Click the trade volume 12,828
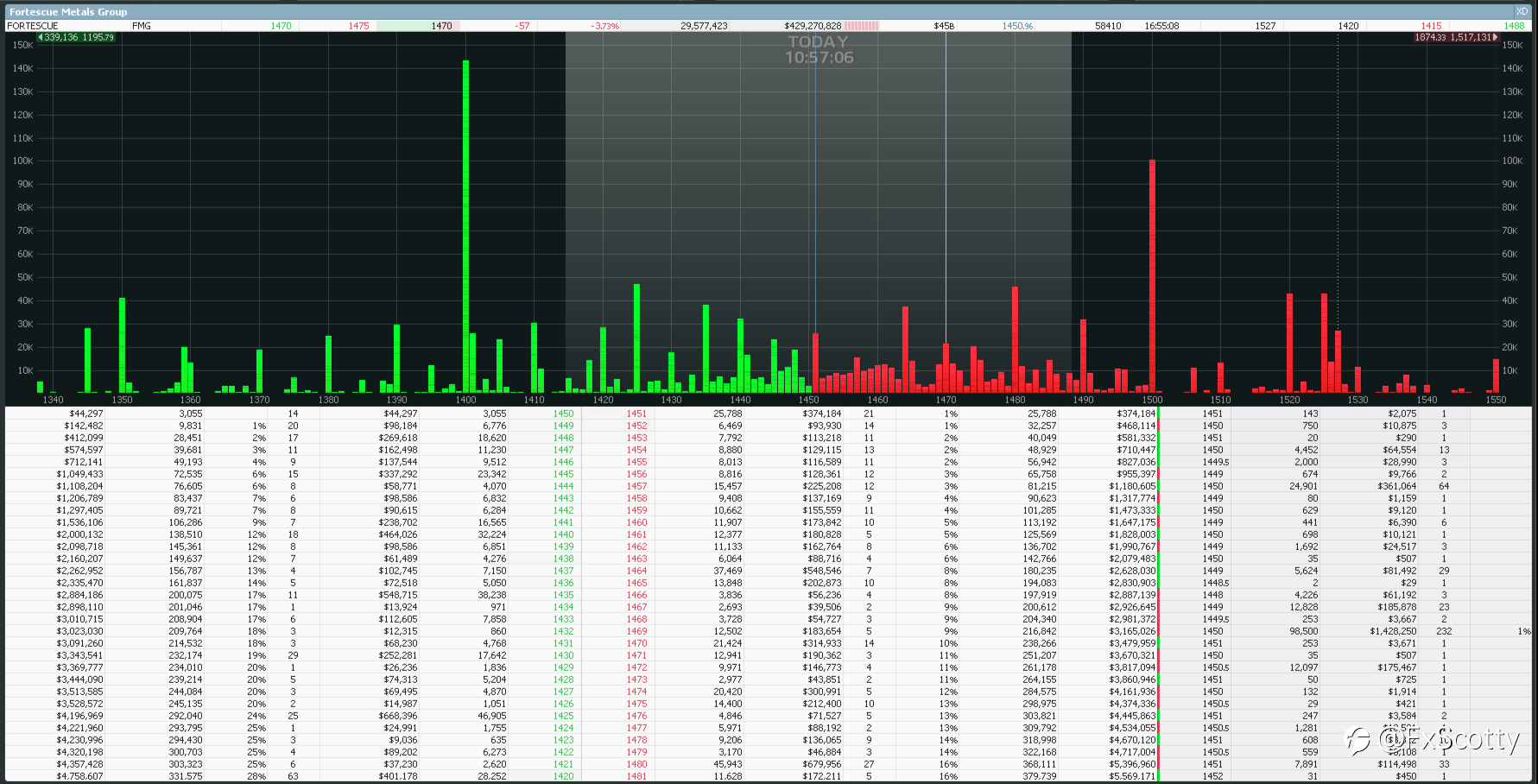Image resolution: width=1538 pixels, height=784 pixels. click(1304, 607)
